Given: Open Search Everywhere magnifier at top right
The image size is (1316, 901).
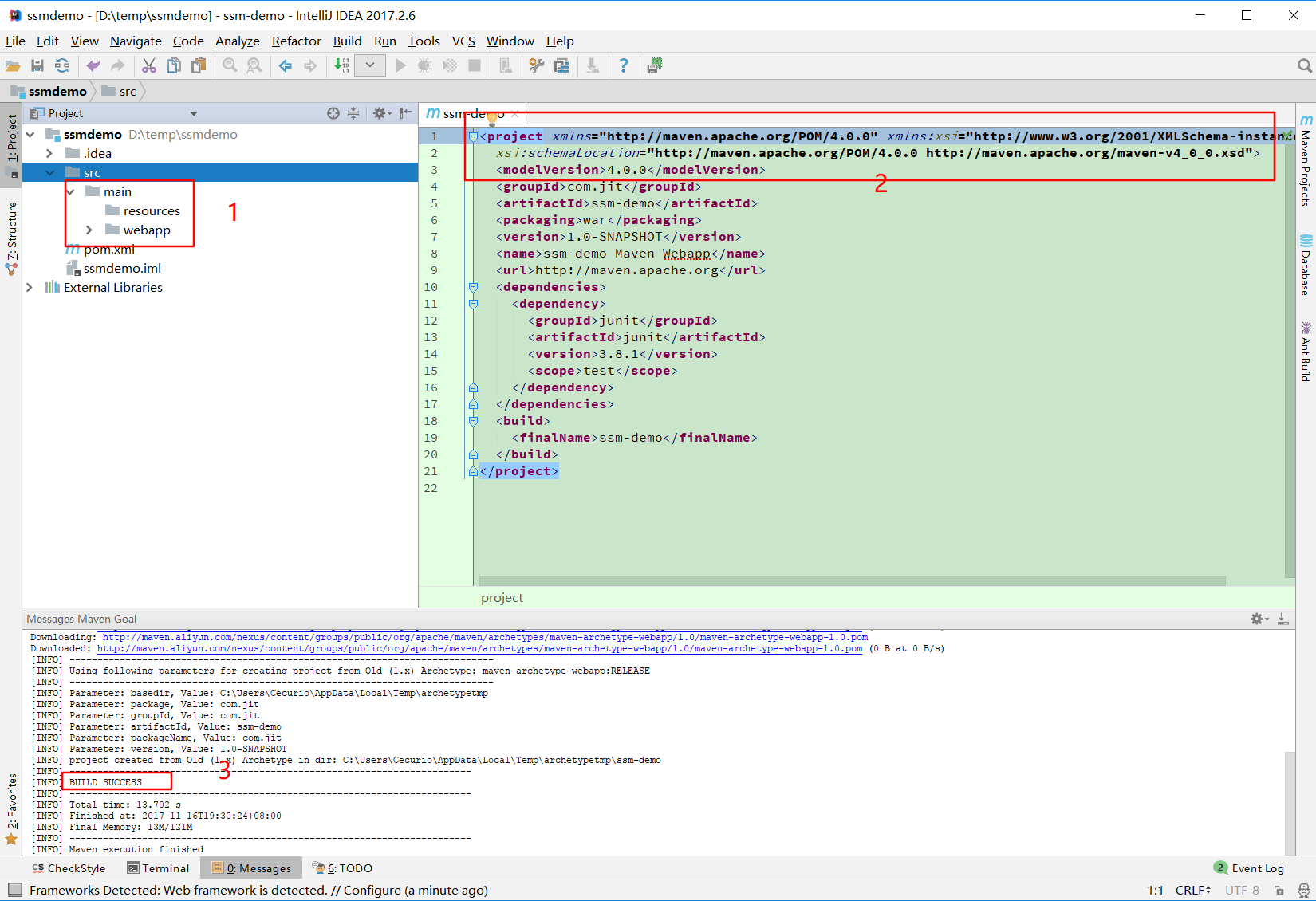Looking at the screenshot, I should 1304,66.
